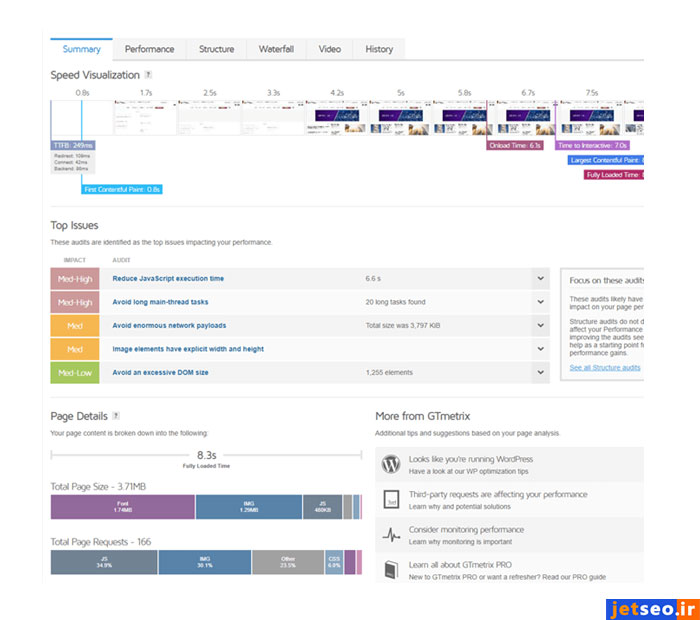This screenshot has height=620, width=700.
Task: Click the third-party requests icon
Action: coord(391,500)
